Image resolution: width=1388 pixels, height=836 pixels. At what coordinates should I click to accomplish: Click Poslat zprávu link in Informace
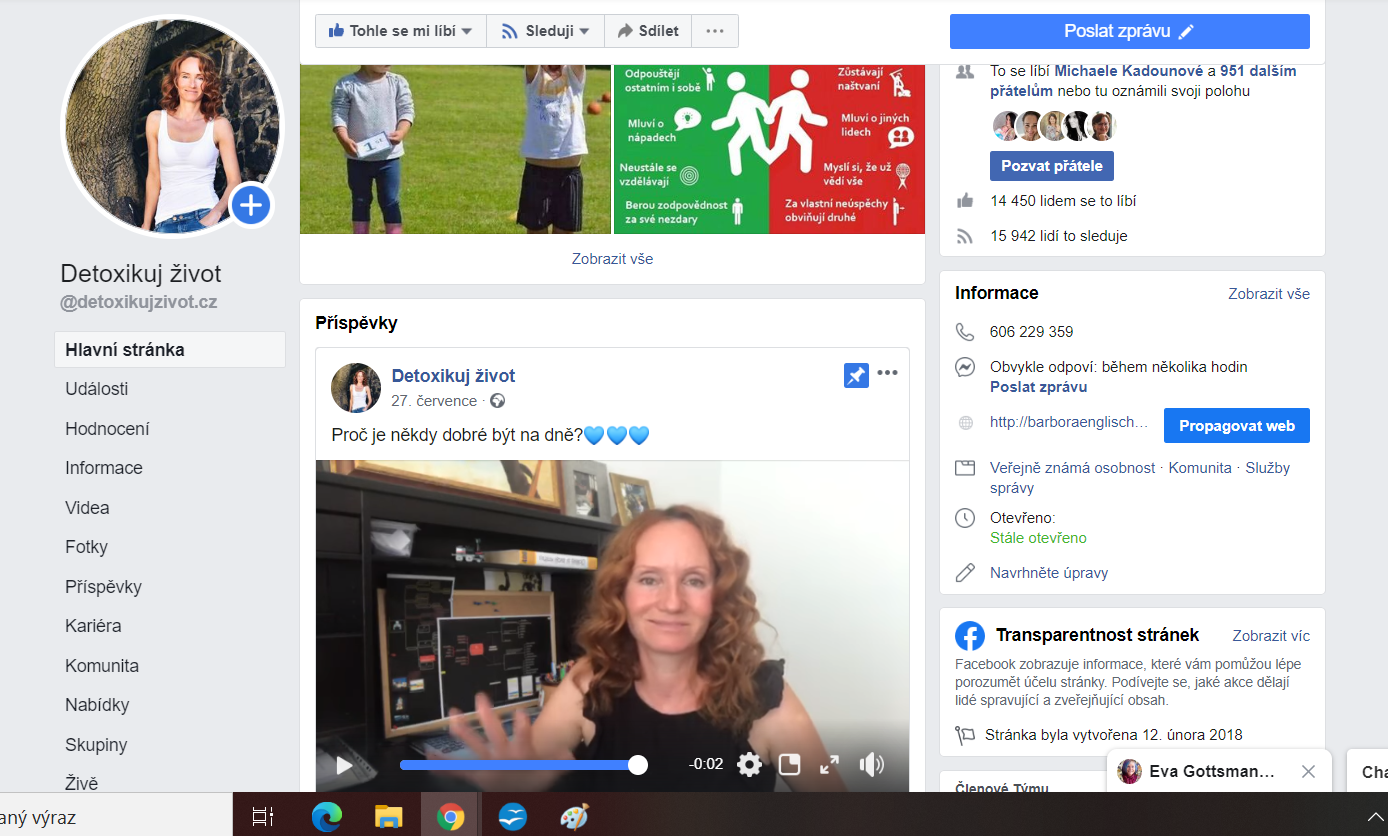tap(1038, 387)
